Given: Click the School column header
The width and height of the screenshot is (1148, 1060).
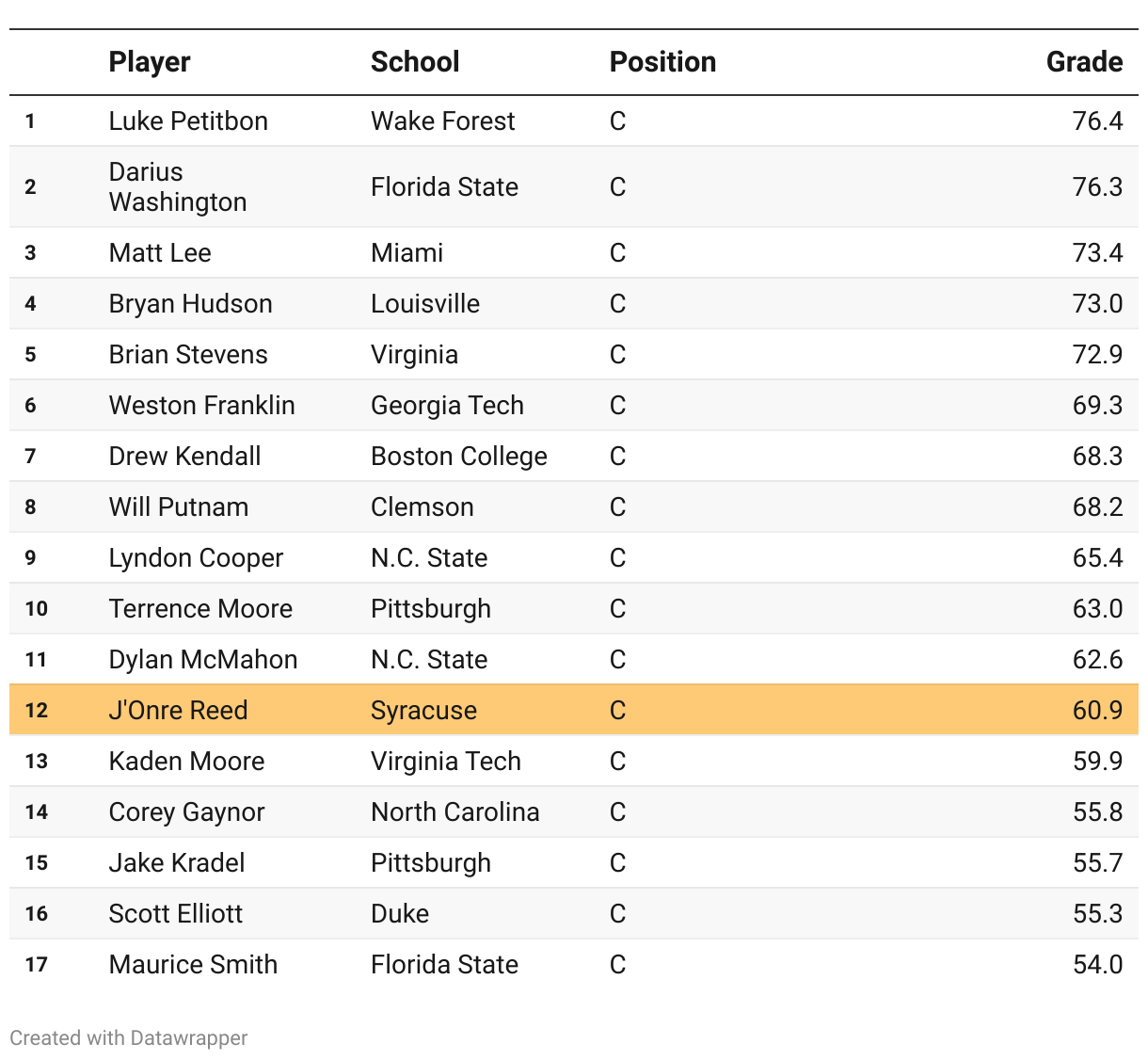Looking at the screenshot, I should click(415, 62).
